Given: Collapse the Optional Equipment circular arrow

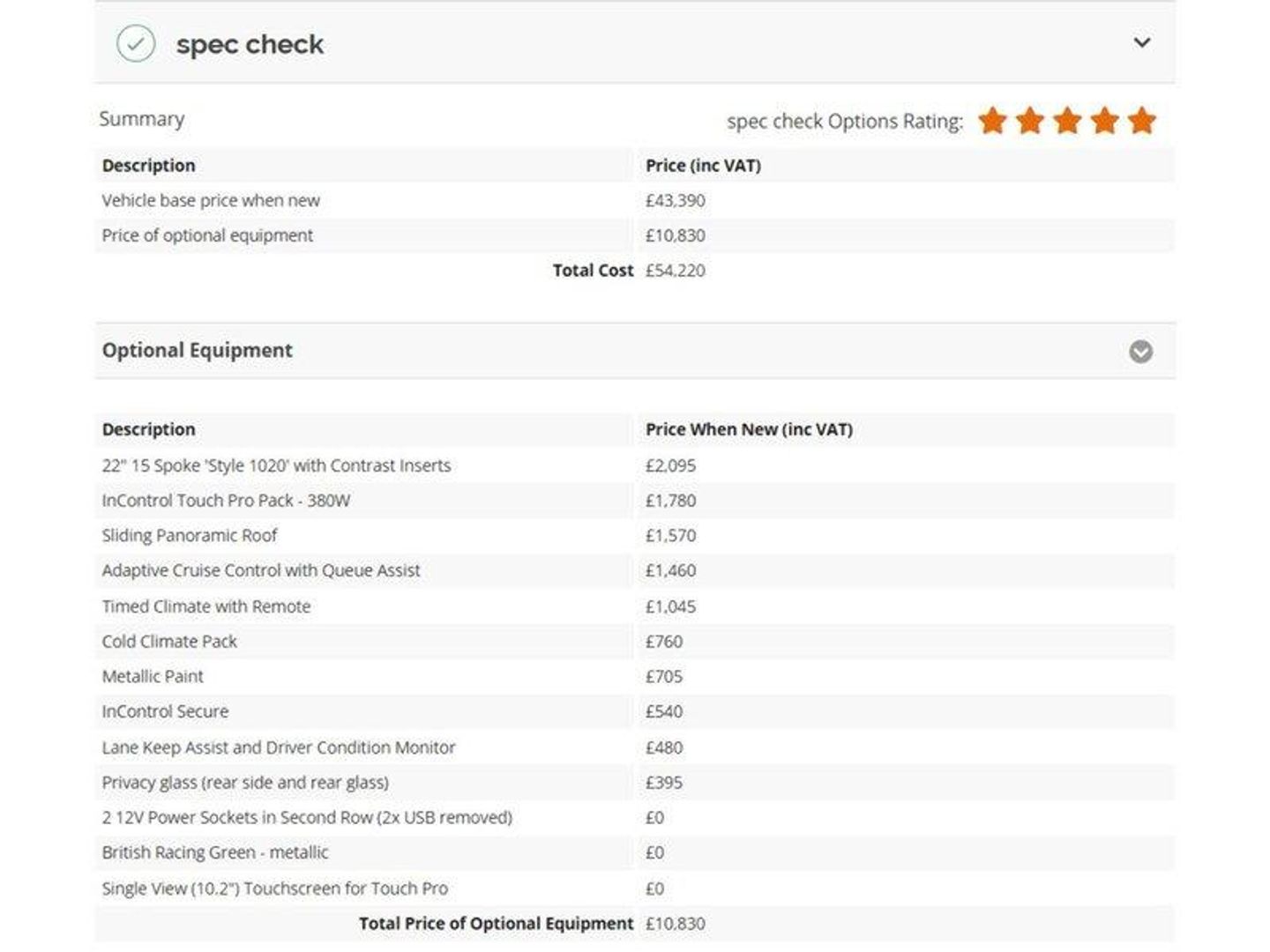Looking at the screenshot, I should point(1140,352).
